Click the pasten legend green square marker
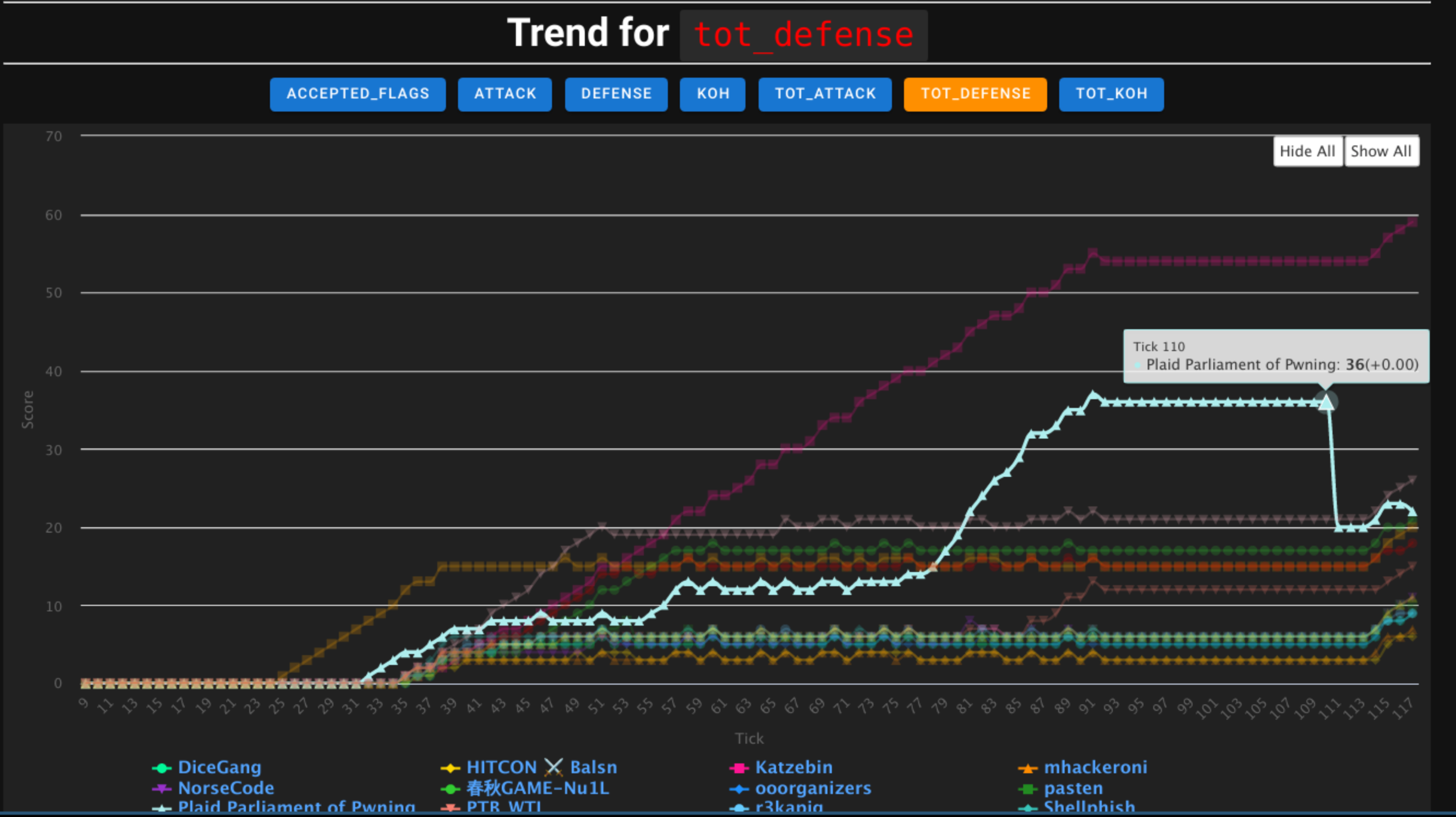The image size is (1456, 817). (1028, 789)
